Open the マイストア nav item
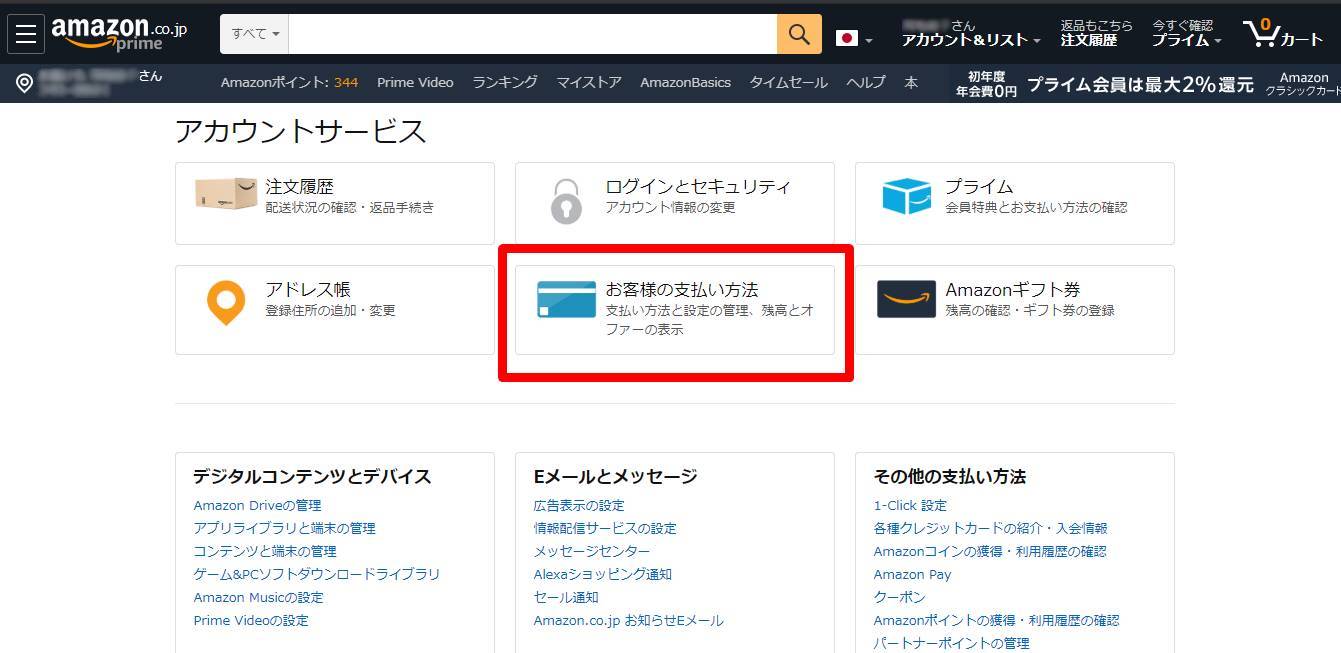Viewport: 1341px width, 653px height. point(589,83)
